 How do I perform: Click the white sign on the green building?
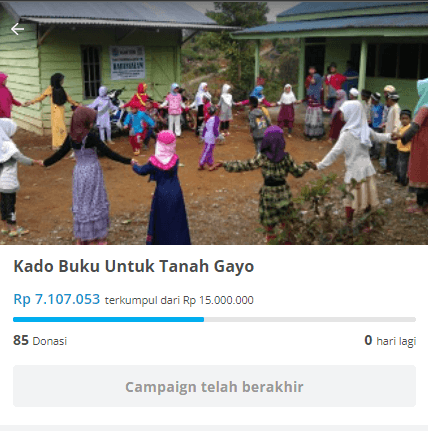tap(128, 63)
